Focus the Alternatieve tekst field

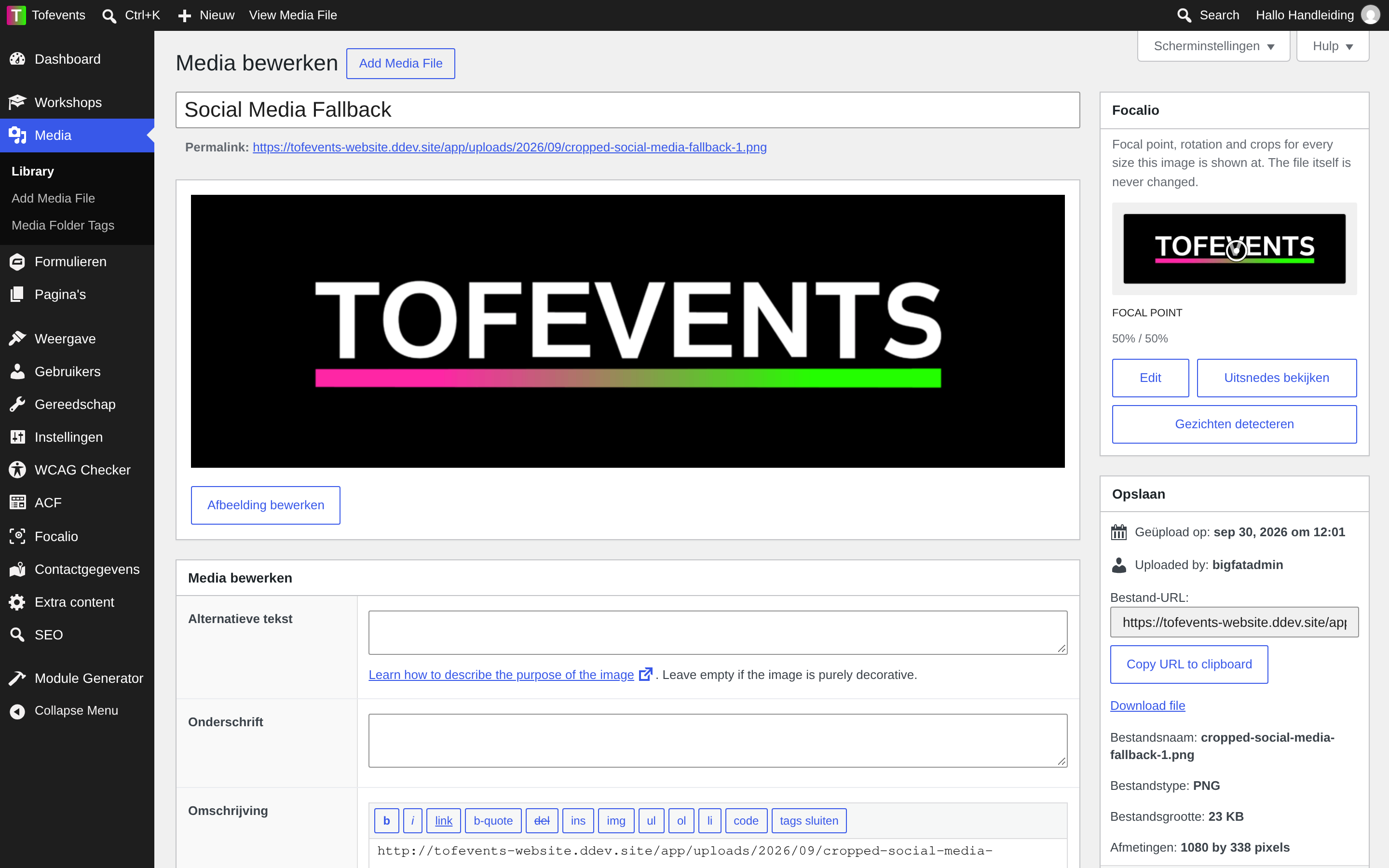click(x=718, y=632)
